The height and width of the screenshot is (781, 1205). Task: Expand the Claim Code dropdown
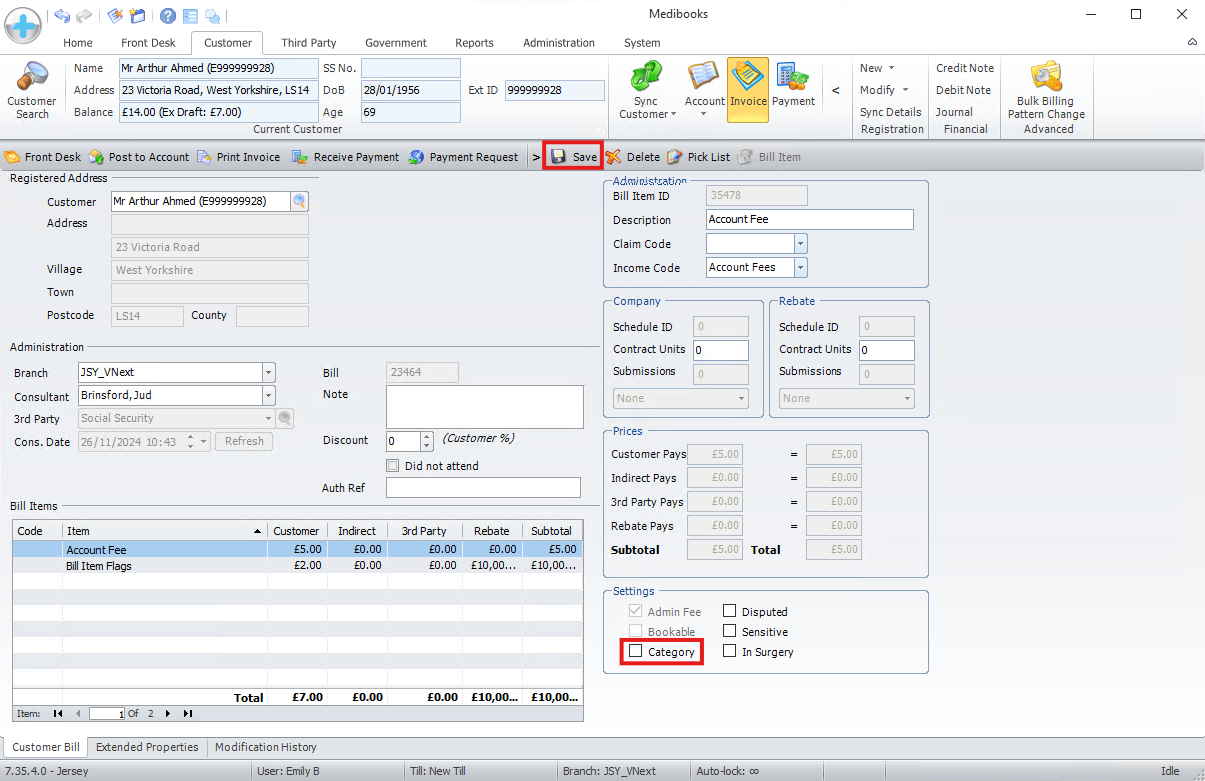(800, 244)
